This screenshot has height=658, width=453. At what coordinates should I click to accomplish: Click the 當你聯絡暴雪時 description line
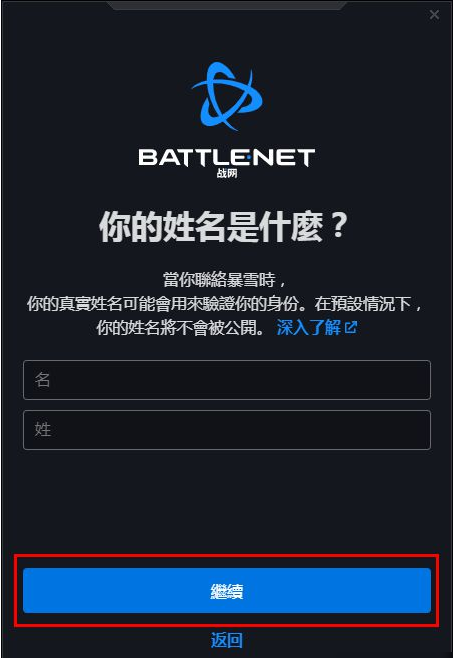[x=225, y=279]
